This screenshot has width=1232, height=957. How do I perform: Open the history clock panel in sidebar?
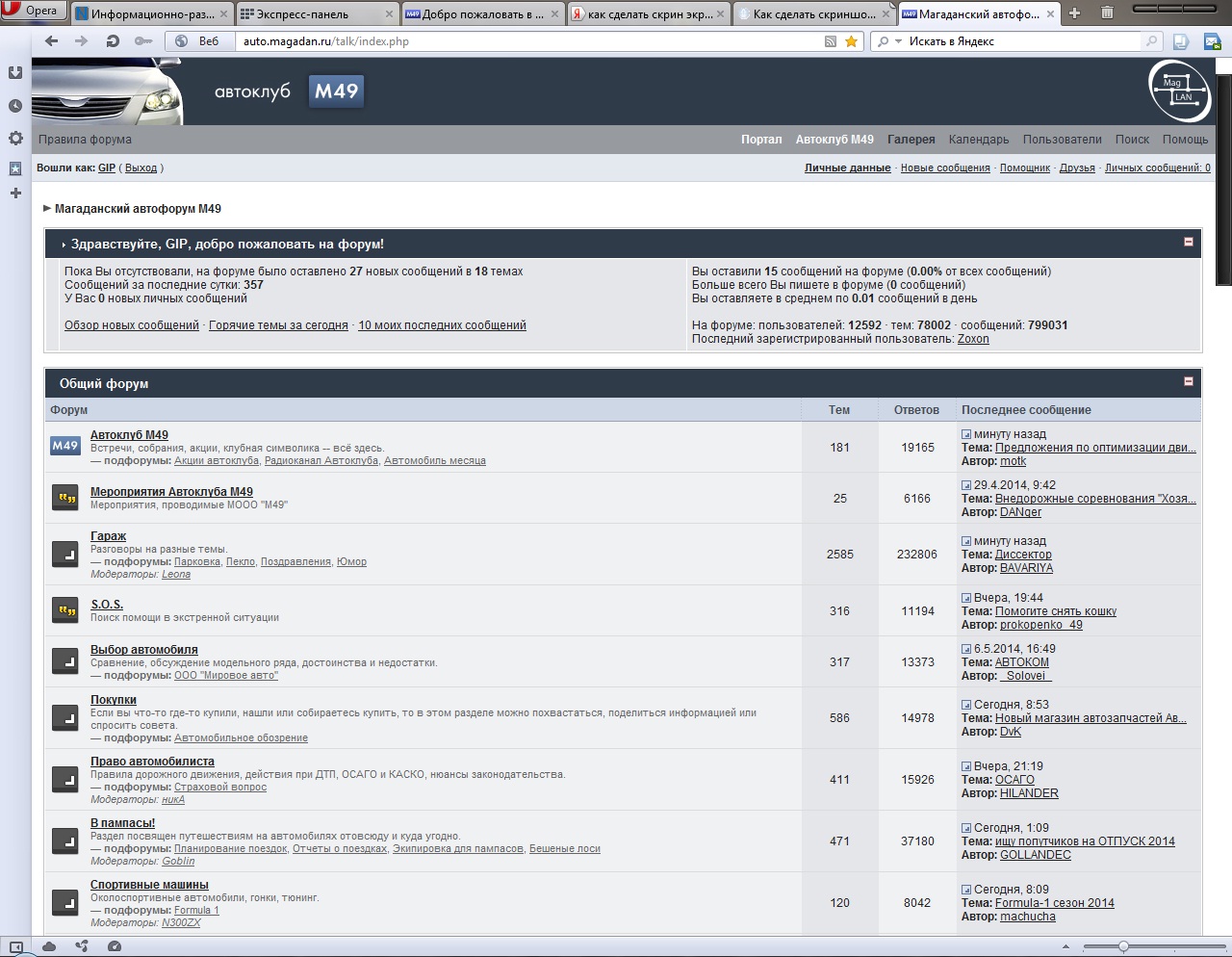tap(15, 106)
